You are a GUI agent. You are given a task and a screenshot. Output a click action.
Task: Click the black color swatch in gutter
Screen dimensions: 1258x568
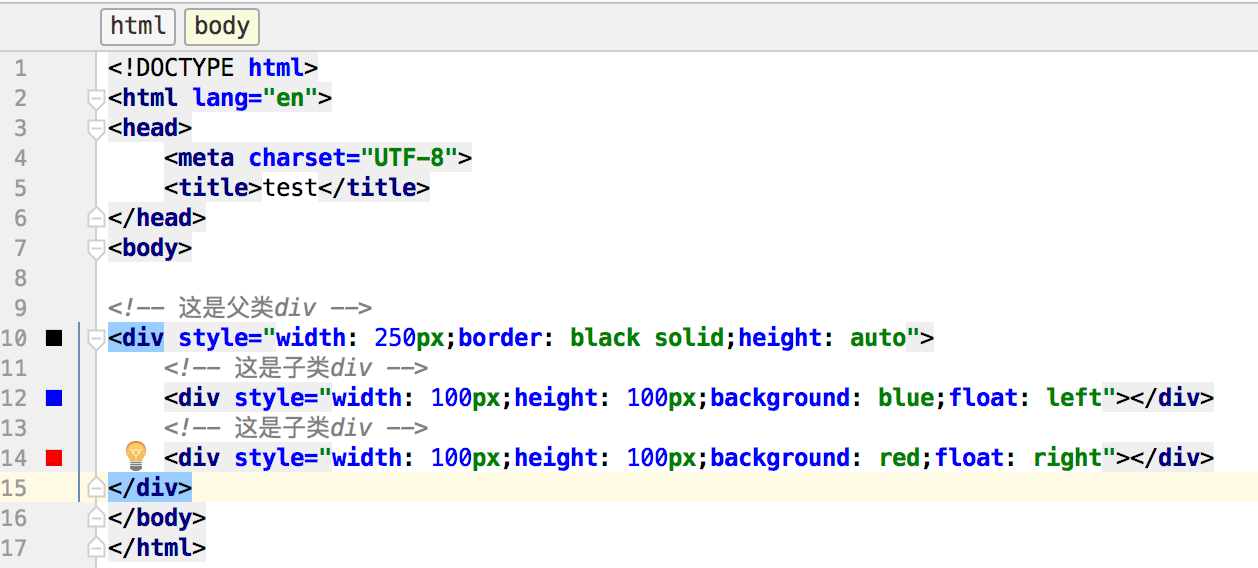pyautogui.click(x=54, y=338)
